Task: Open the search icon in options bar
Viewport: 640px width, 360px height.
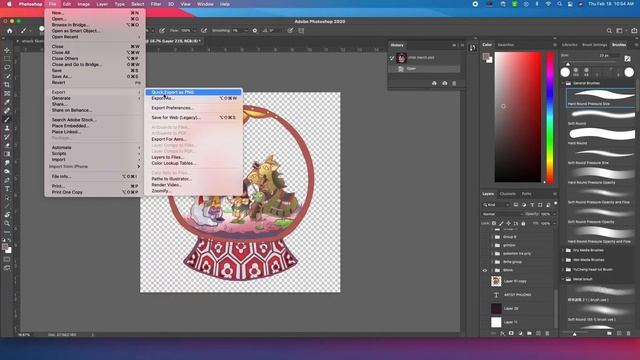Action: pos(609,31)
